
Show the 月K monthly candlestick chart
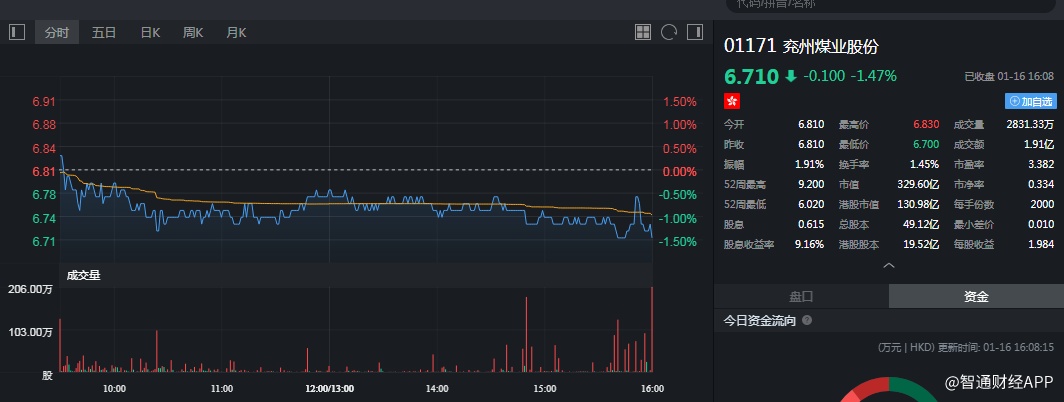(x=236, y=32)
